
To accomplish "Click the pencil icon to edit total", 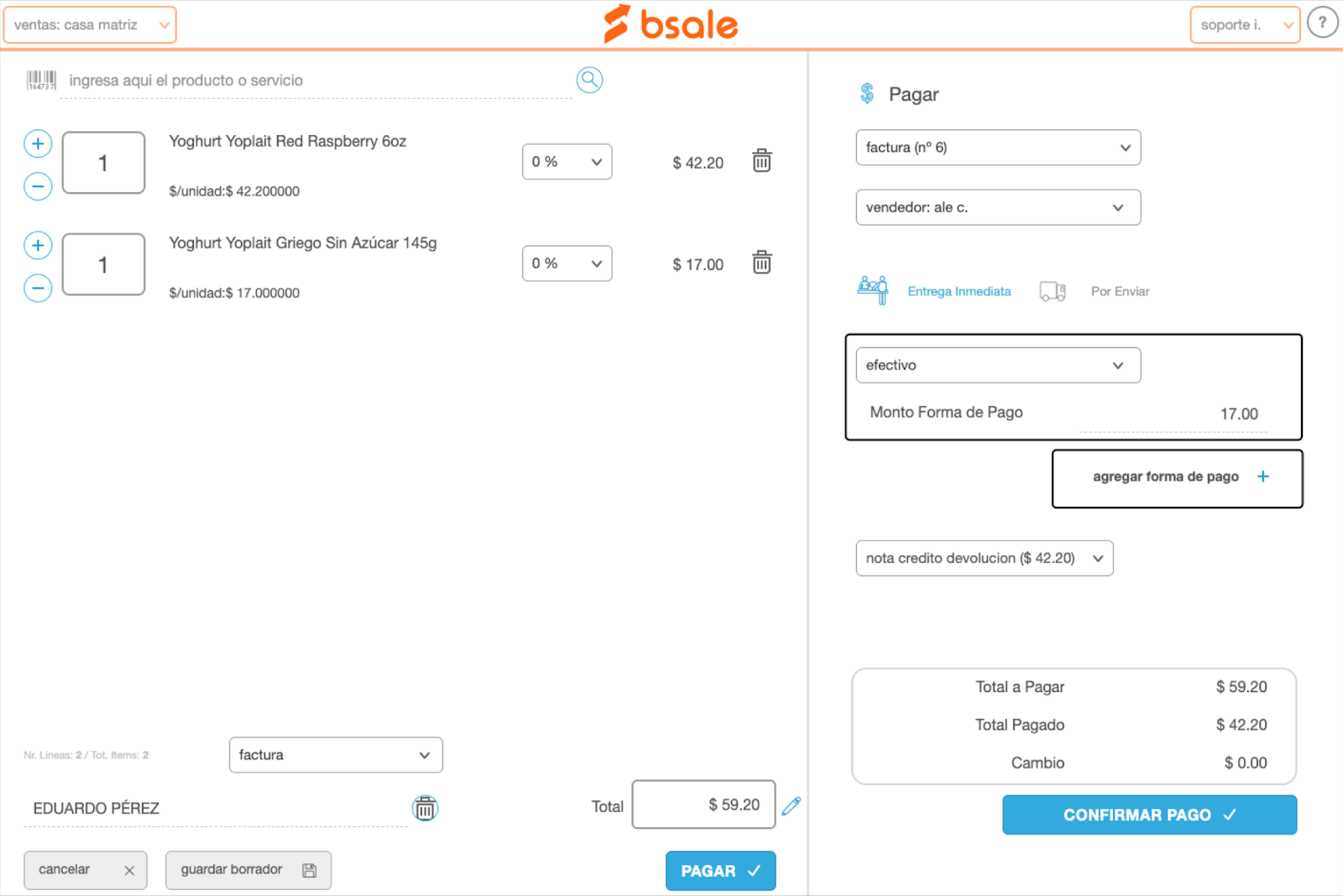I will (791, 806).
